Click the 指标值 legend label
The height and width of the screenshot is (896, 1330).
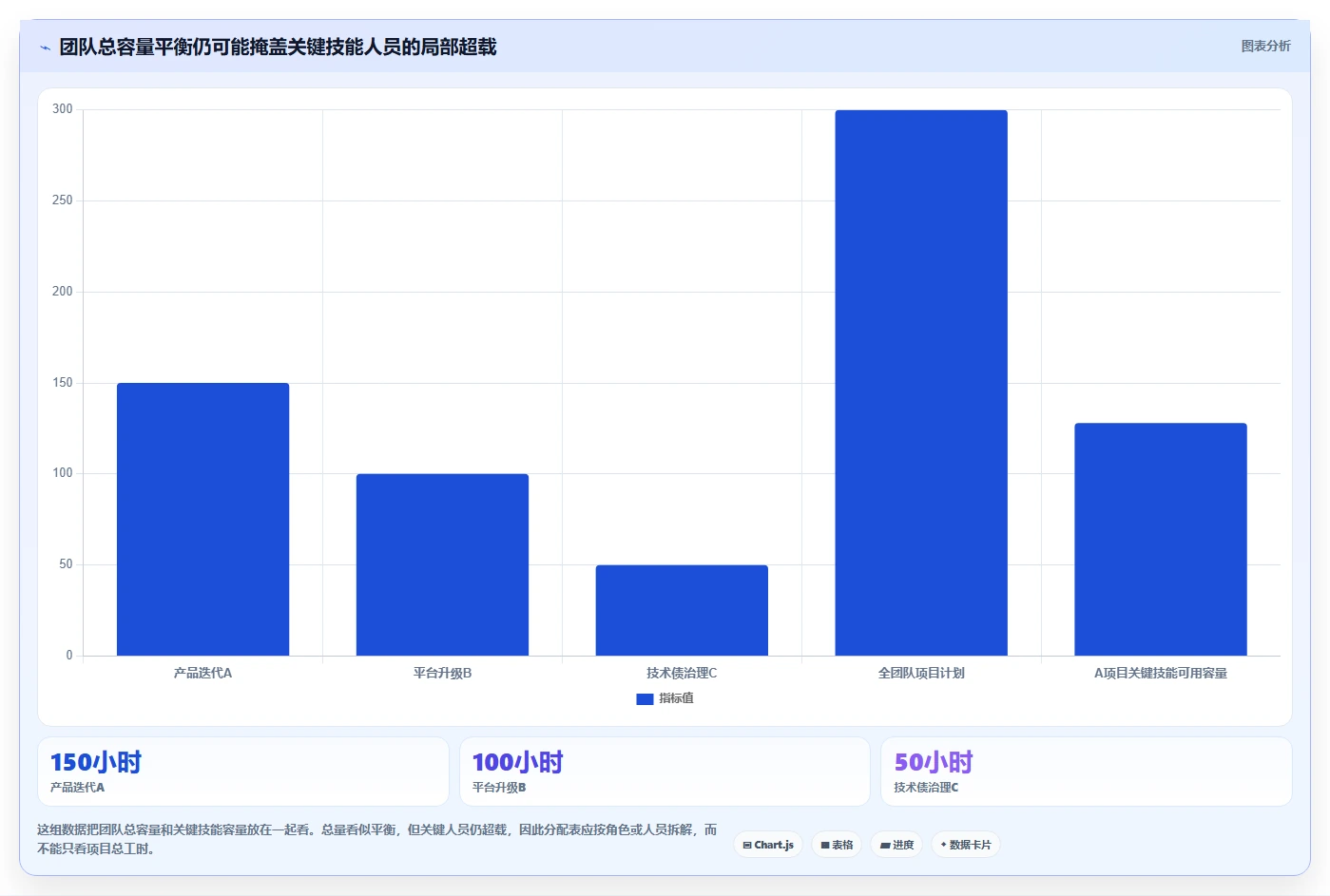pyautogui.click(x=676, y=698)
